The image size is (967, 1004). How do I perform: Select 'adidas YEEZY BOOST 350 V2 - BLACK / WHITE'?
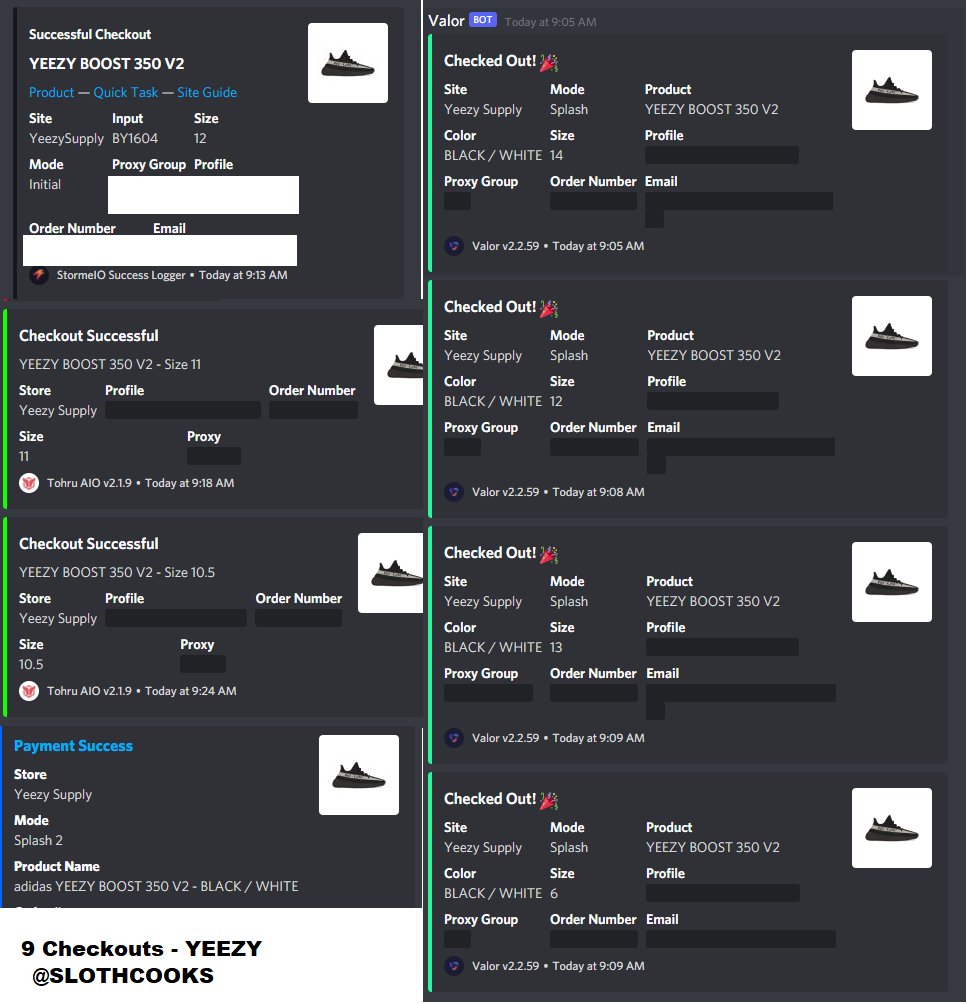(x=156, y=886)
